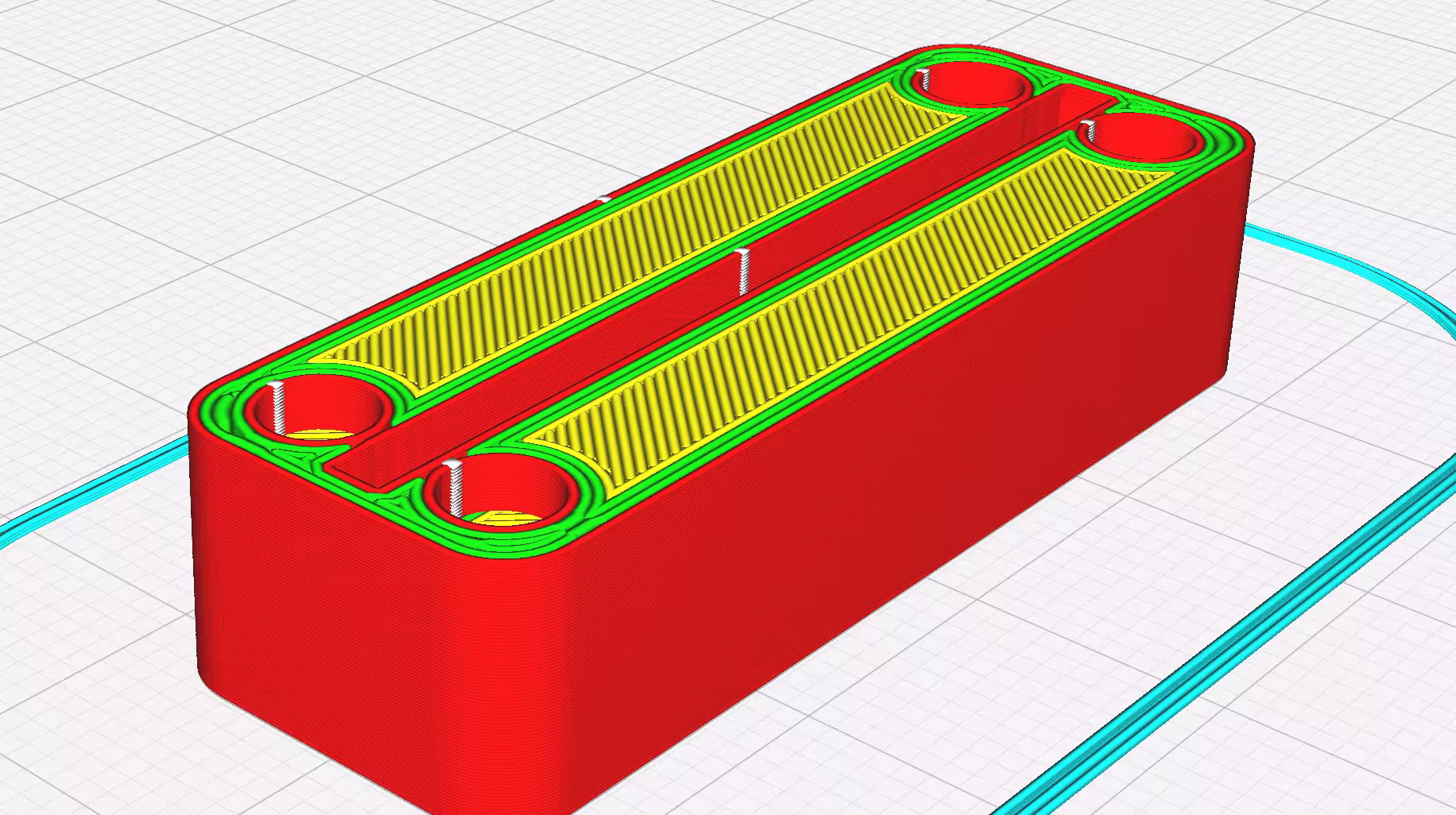Click the white seam marker inside the central slot
The height and width of the screenshot is (815, 1456).
(x=743, y=272)
